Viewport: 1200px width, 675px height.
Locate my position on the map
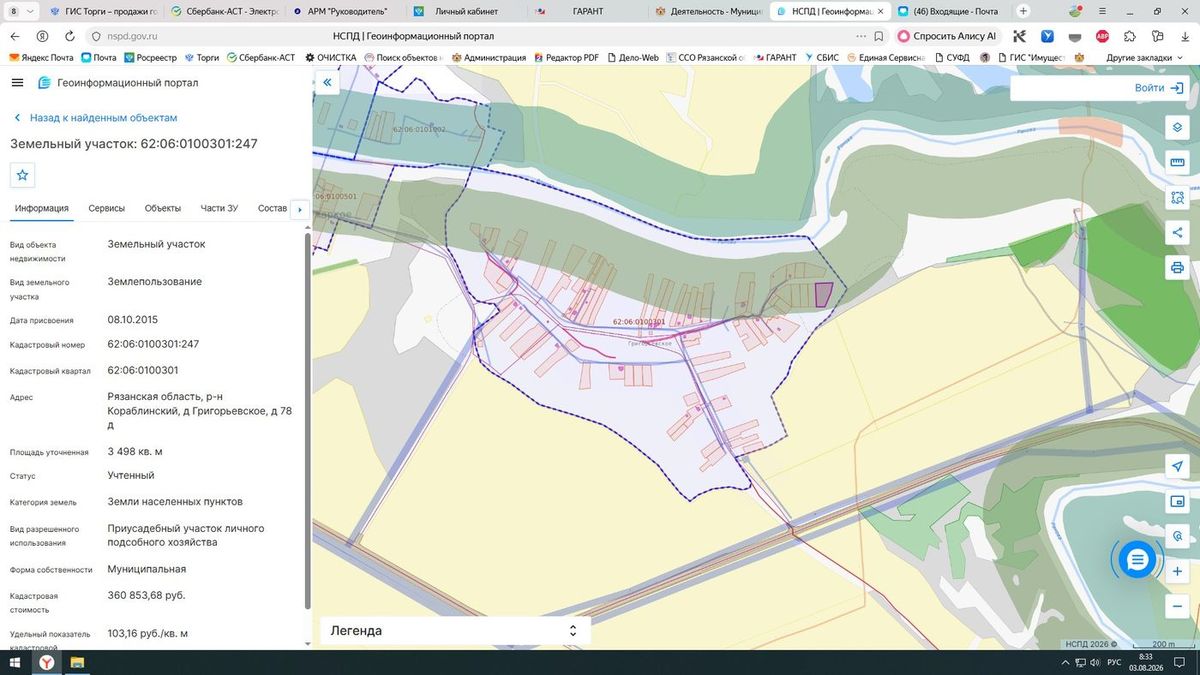(x=1178, y=467)
